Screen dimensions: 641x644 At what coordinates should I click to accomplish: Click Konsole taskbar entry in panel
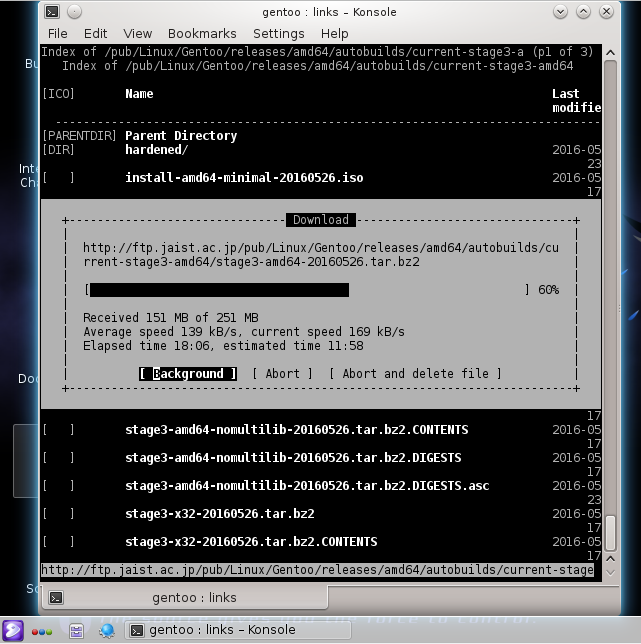pyautogui.click(x=237, y=630)
